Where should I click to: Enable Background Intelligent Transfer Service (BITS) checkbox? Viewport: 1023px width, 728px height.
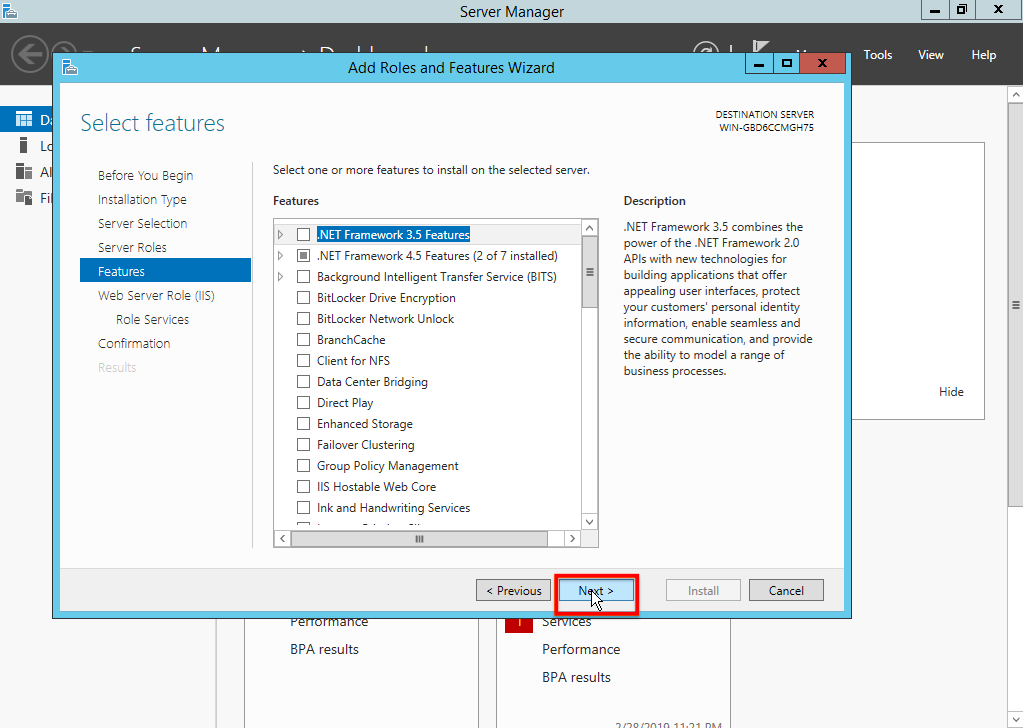[x=303, y=277]
